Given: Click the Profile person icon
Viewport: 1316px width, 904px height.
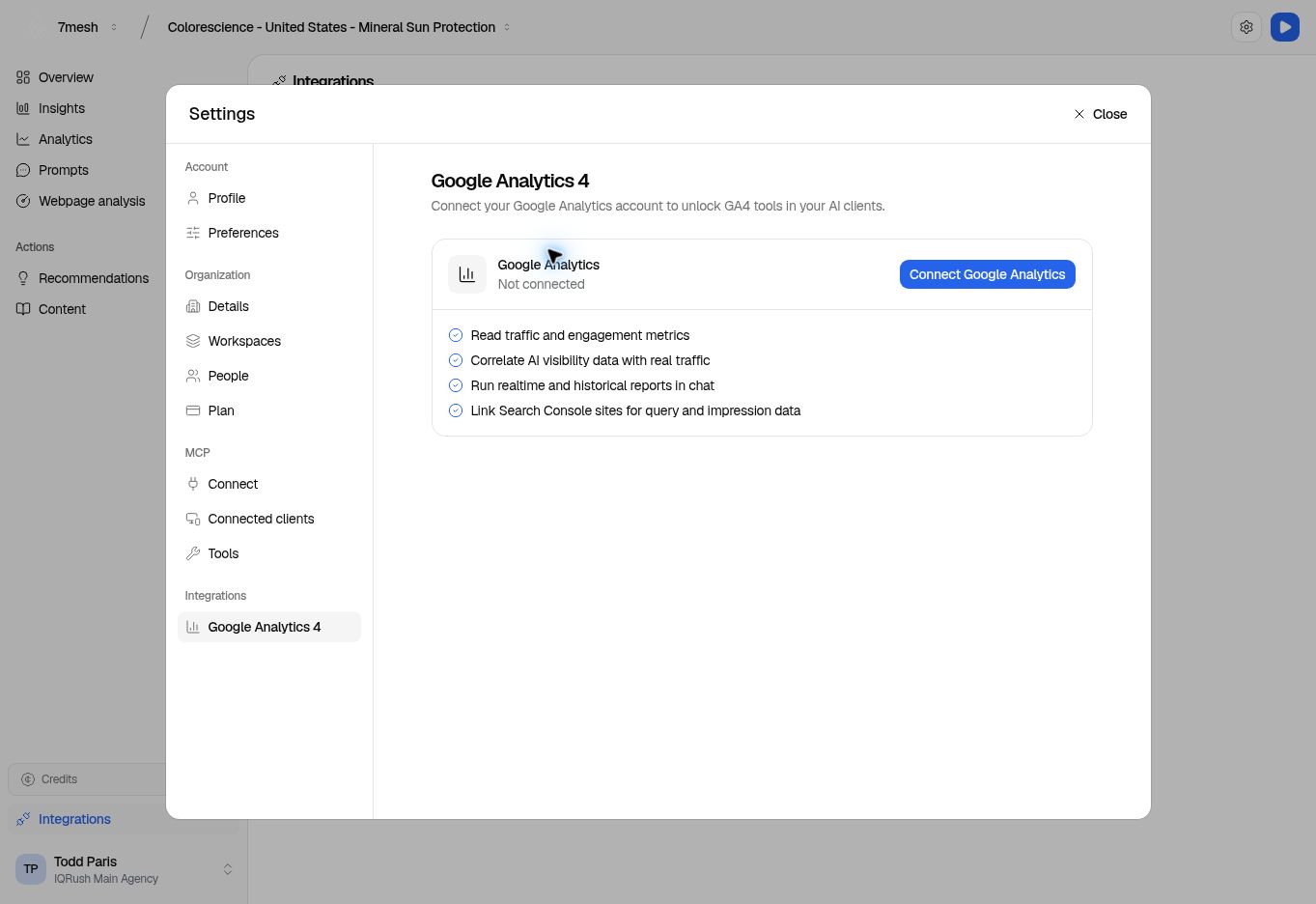Looking at the screenshot, I should (x=193, y=198).
